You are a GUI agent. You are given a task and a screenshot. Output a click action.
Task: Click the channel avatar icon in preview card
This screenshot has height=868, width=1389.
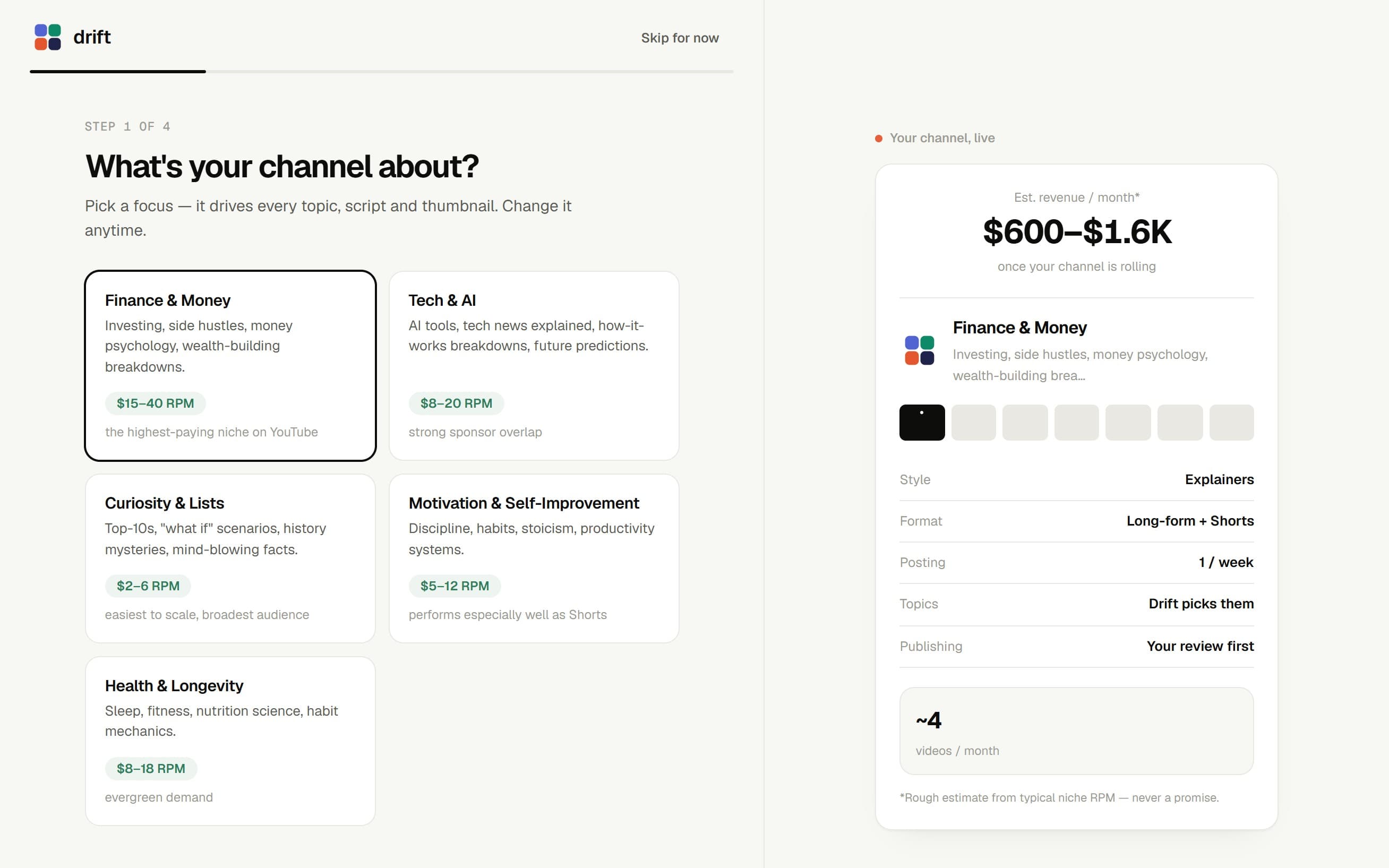click(920, 350)
